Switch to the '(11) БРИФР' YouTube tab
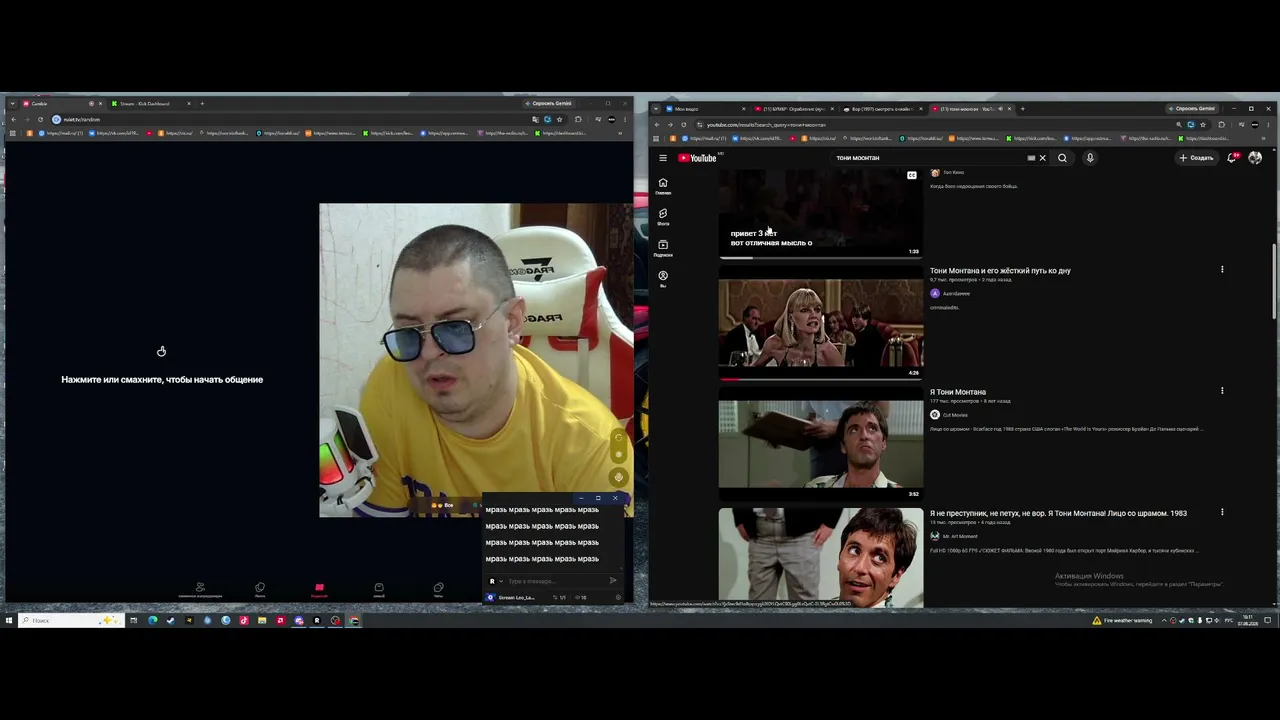This screenshot has width=1280, height=720. click(x=795, y=109)
